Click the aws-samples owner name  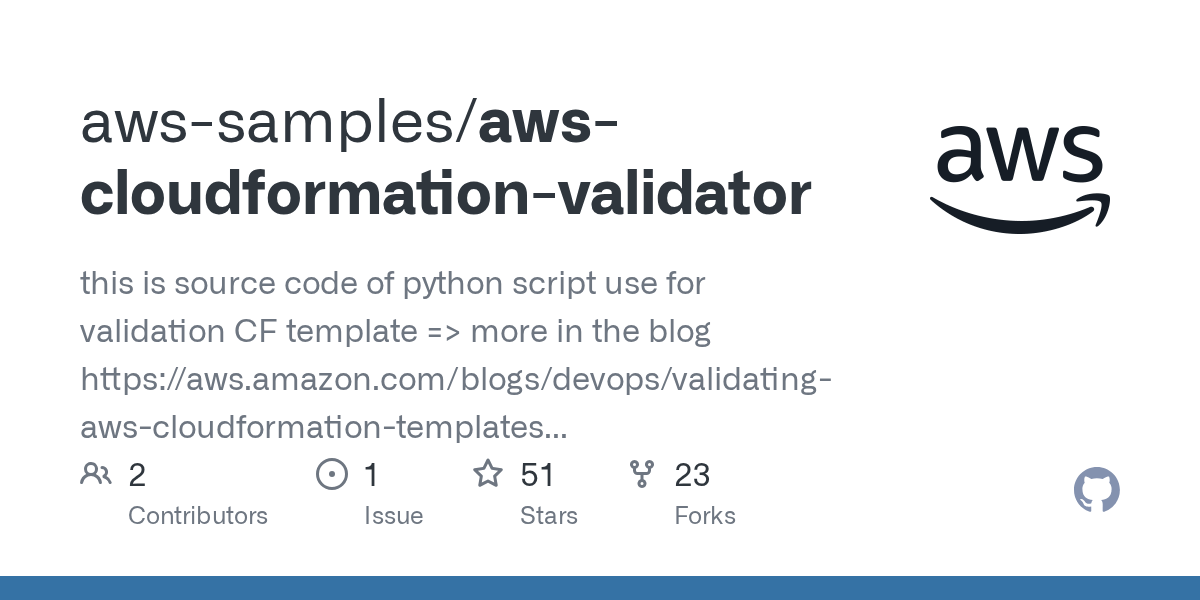point(270,124)
